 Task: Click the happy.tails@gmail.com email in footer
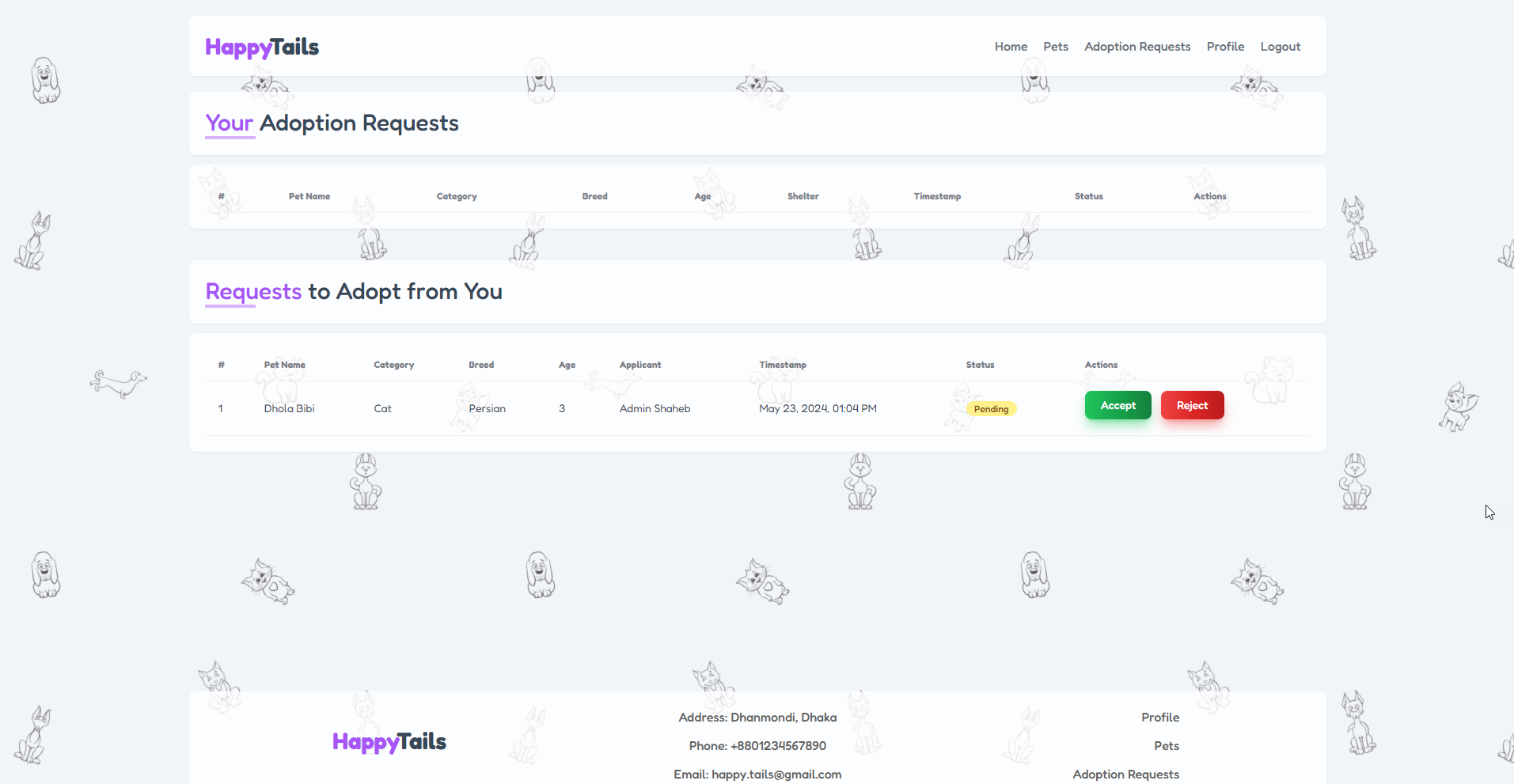[x=776, y=775]
